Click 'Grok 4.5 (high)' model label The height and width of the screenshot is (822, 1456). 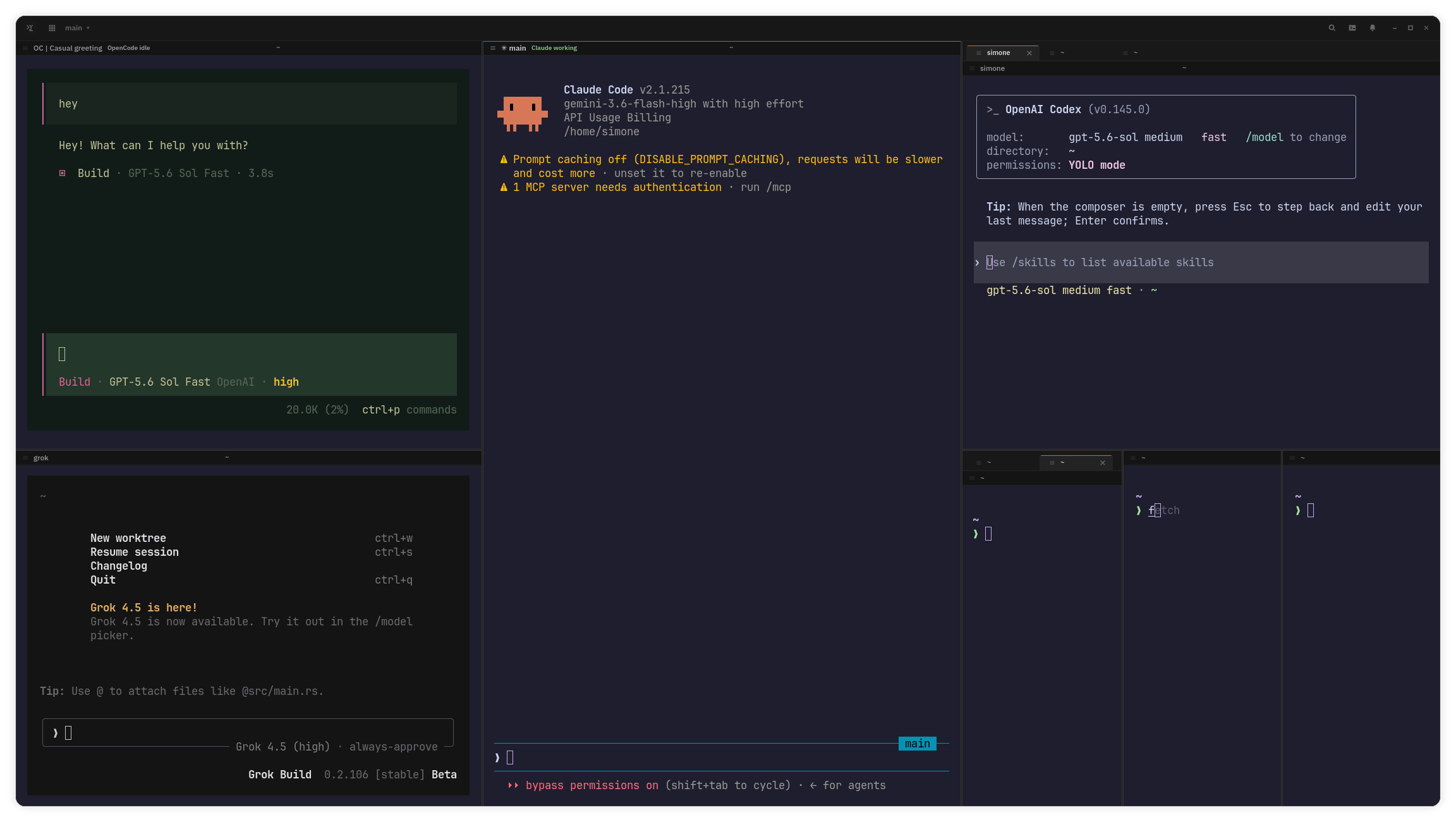point(283,747)
